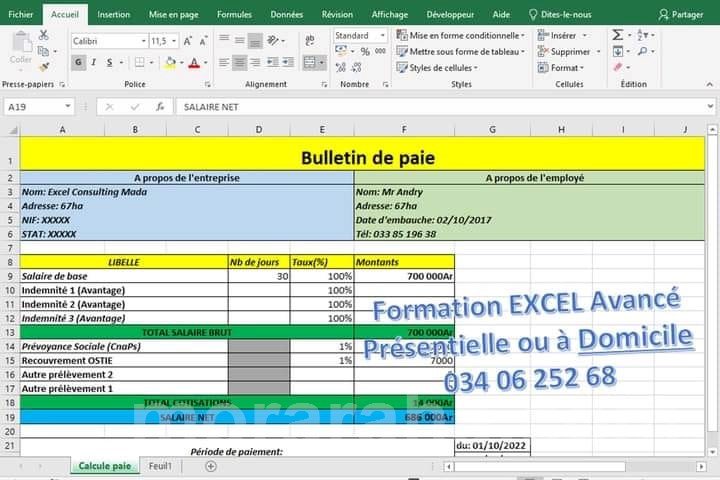Click the Cut scissors icon
The height and width of the screenshot is (480, 720).
click(x=42, y=34)
